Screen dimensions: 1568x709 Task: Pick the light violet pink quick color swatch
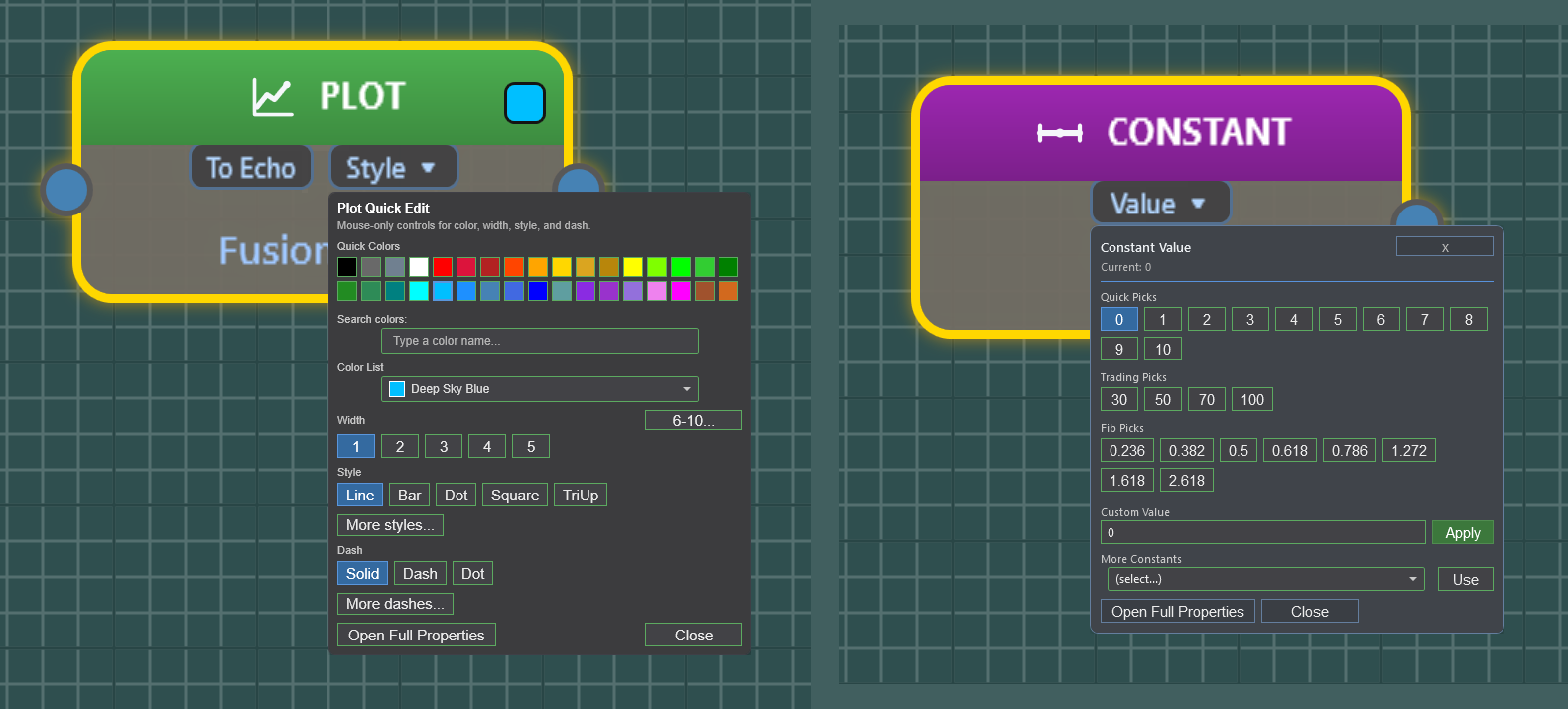(657, 291)
